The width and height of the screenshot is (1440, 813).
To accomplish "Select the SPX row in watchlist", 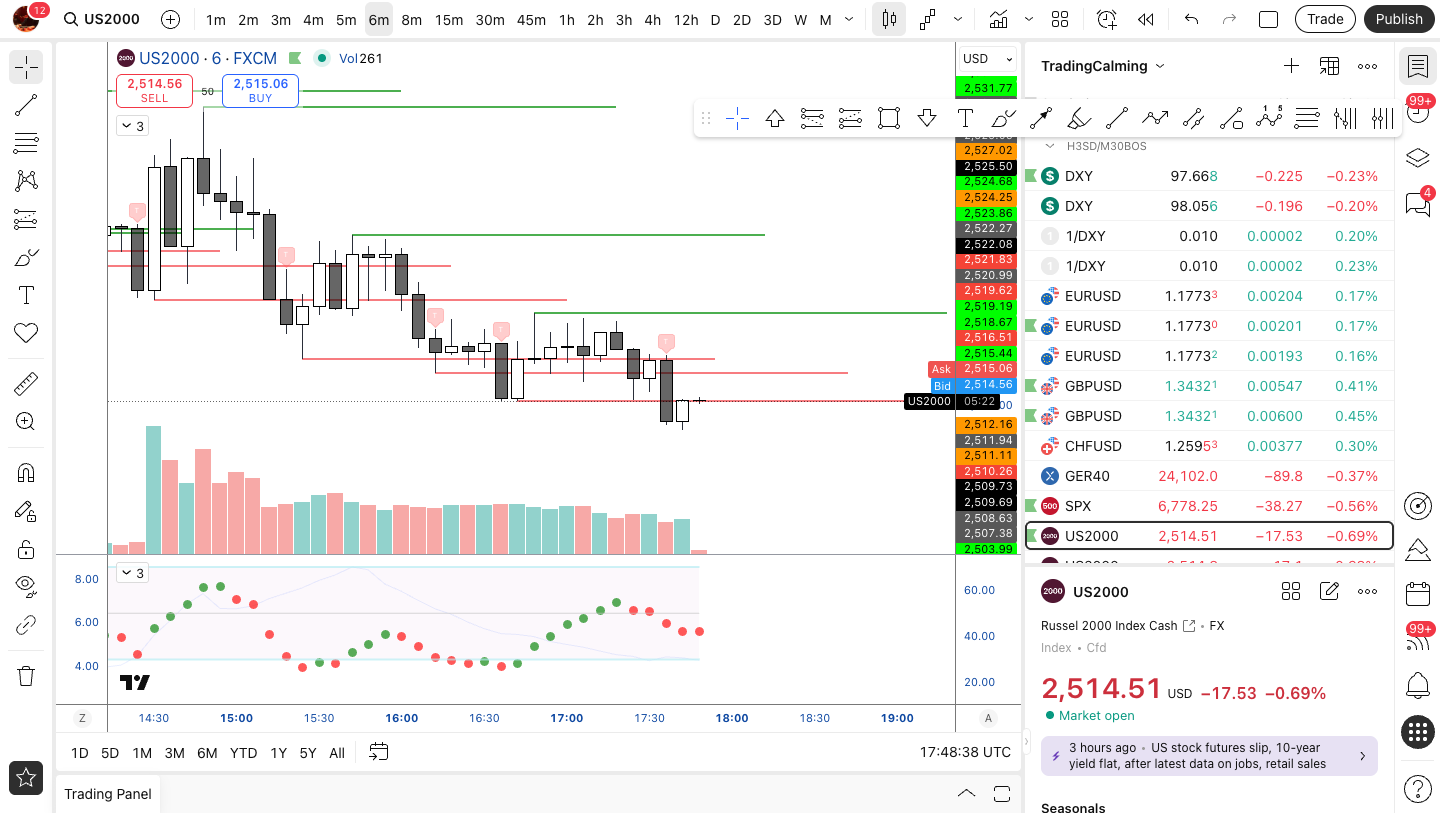I will pos(1209,506).
